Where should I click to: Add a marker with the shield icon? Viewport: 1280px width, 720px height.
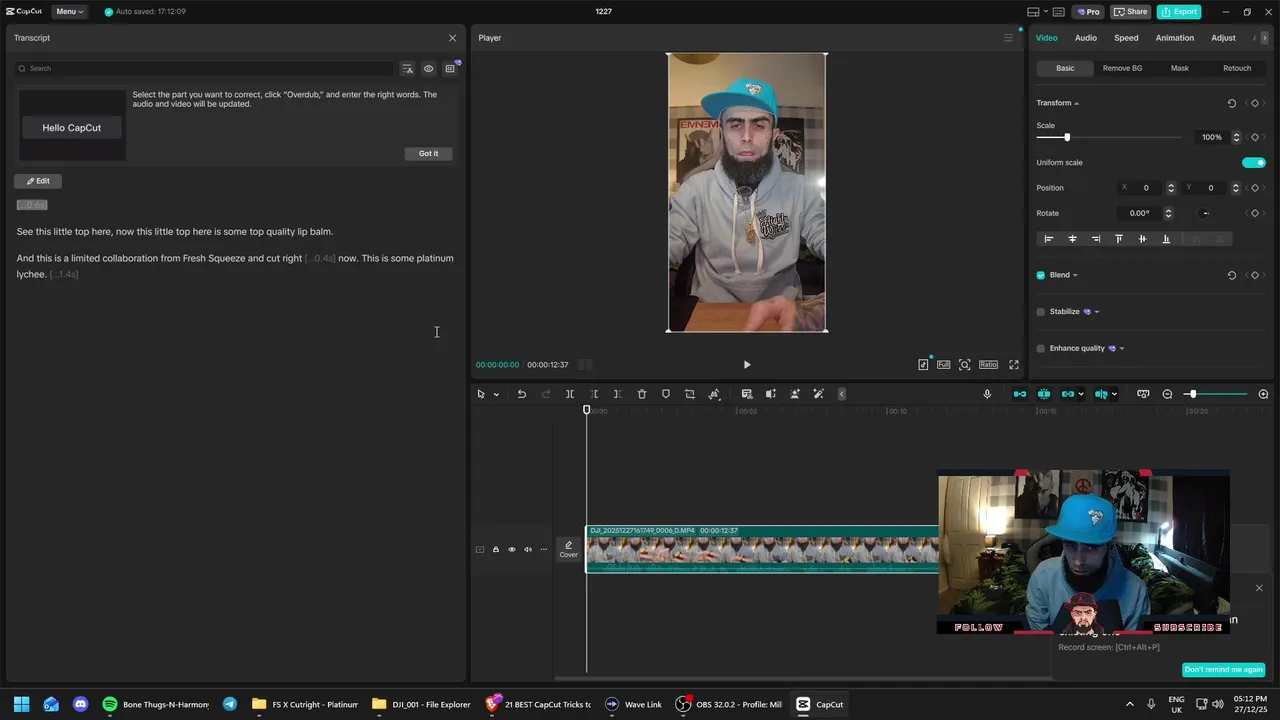(x=666, y=394)
